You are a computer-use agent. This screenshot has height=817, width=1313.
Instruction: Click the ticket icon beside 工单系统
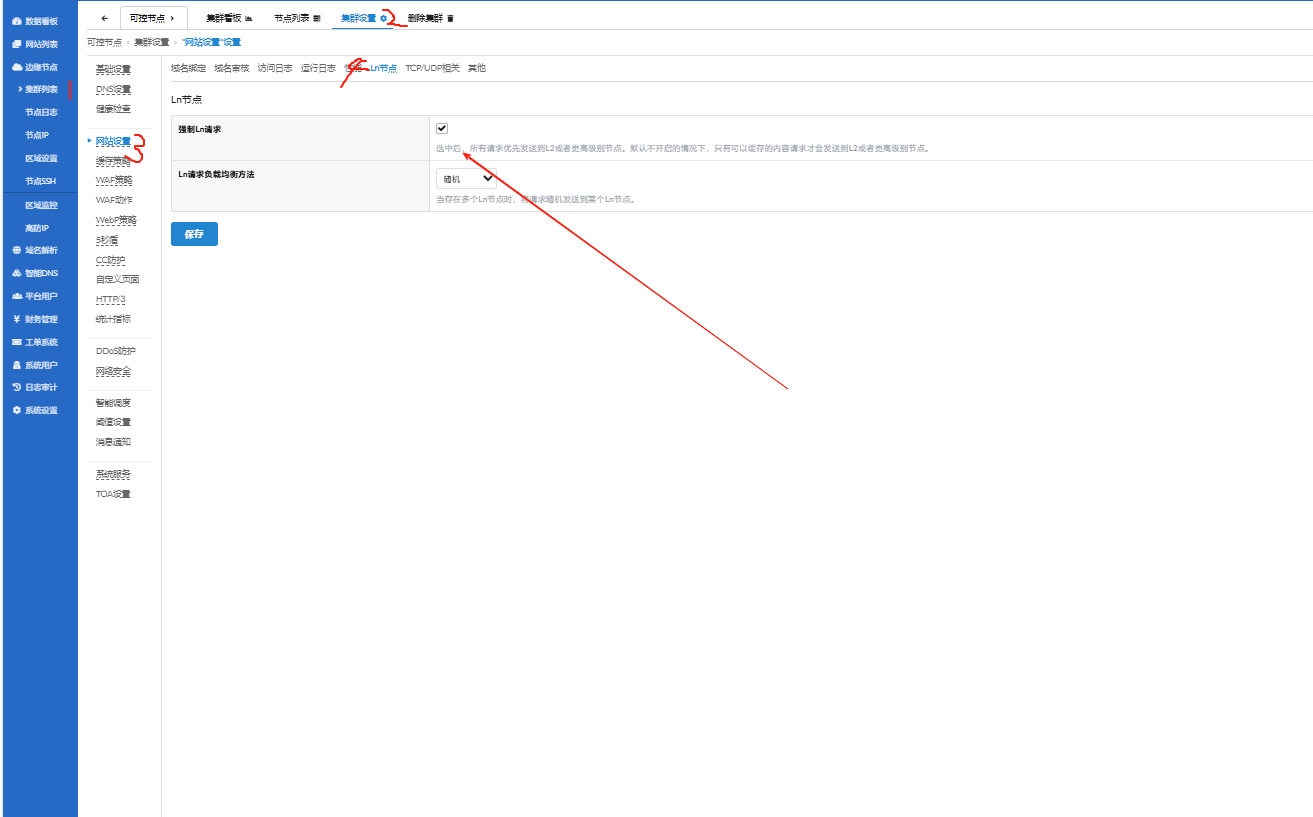[17, 342]
